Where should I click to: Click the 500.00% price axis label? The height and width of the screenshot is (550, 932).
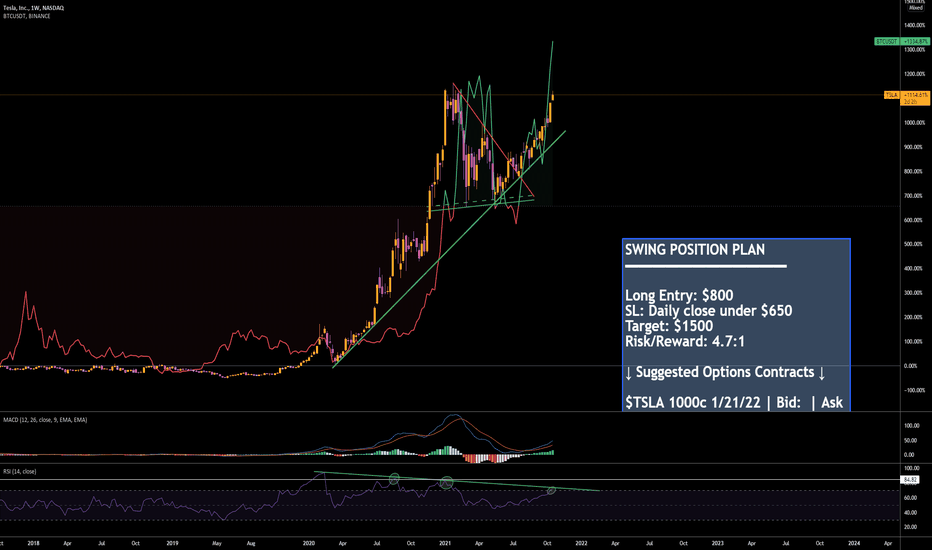[914, 244]
